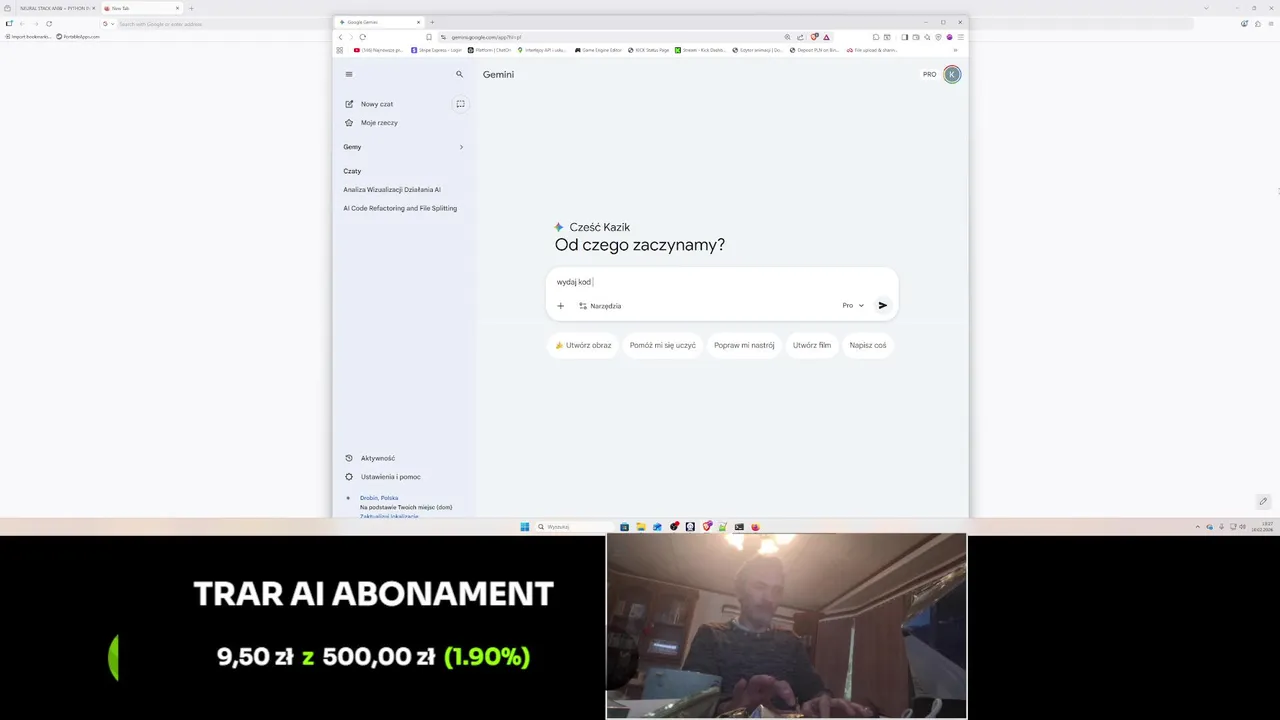Send the prompt with the arrow icon
Viewport: 1280px width, 720px height.
(883, 306)
